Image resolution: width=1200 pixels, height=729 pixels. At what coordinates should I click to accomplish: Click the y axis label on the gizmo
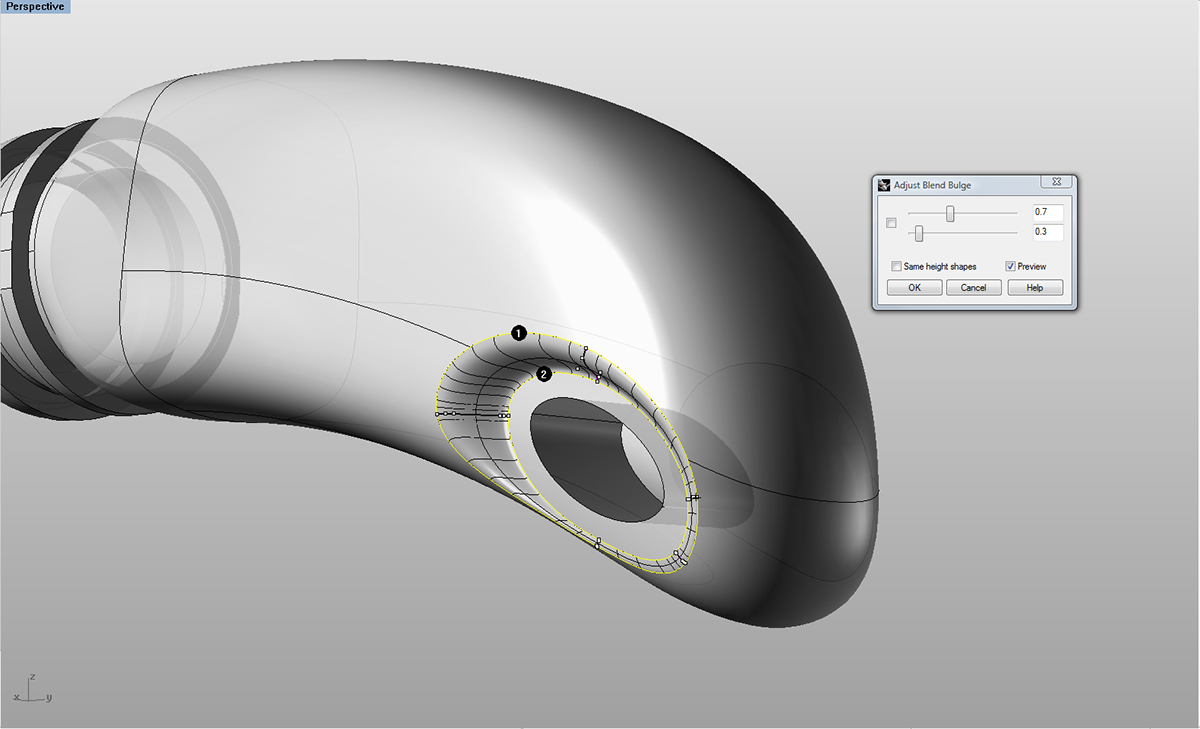click(x=48, y=697)
